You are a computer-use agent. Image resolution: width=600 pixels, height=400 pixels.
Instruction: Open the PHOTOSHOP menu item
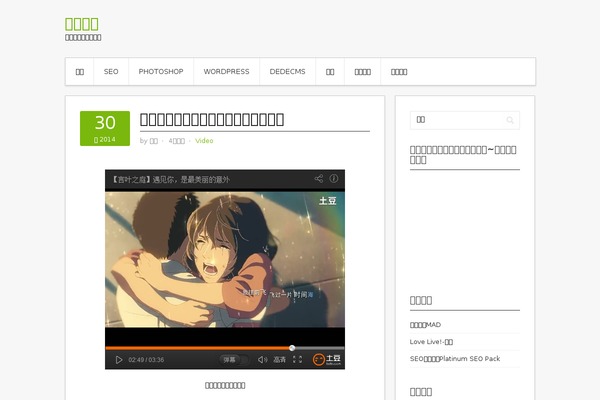[x=161, y=72]
